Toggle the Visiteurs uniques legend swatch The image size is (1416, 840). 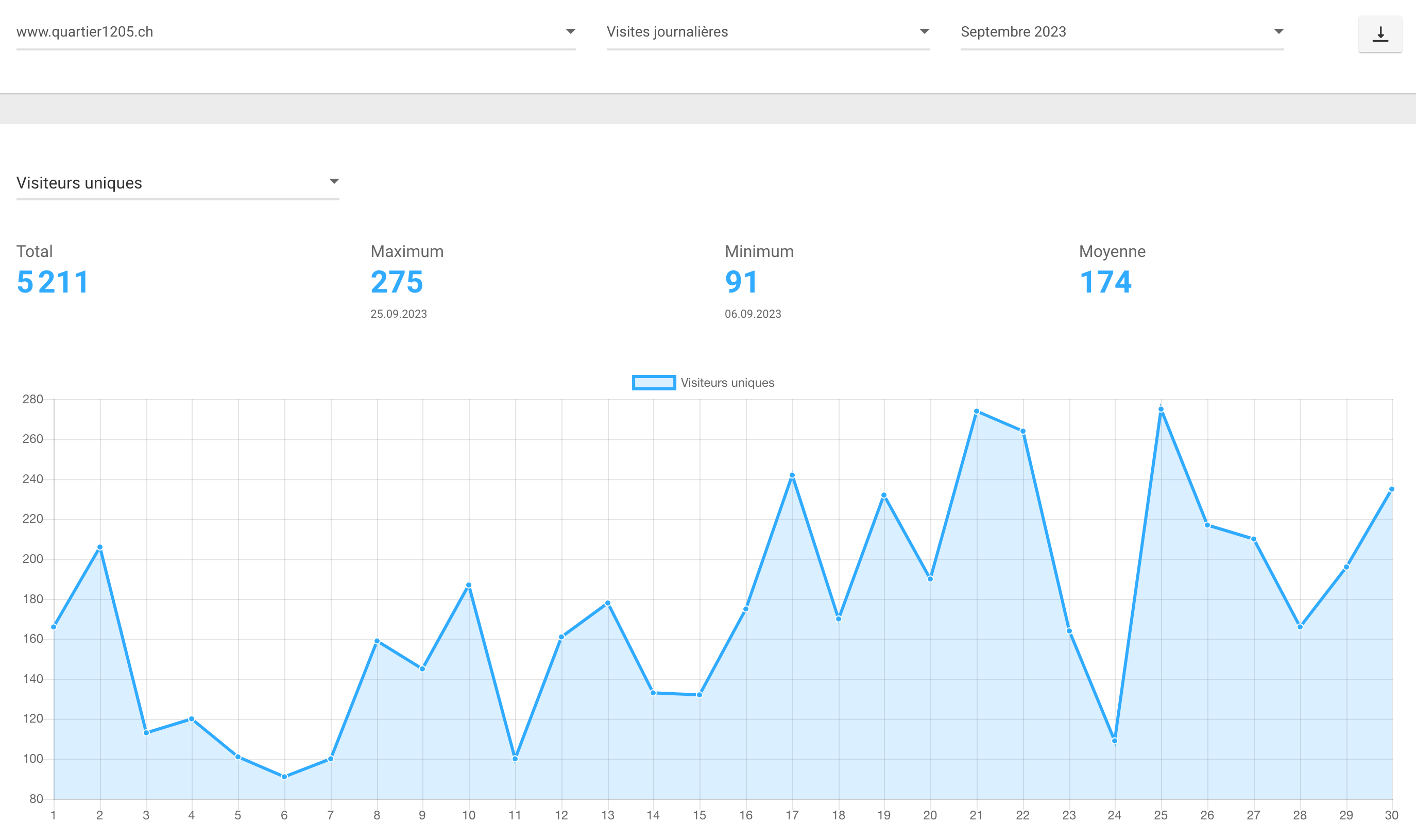(x=654, y=383)
